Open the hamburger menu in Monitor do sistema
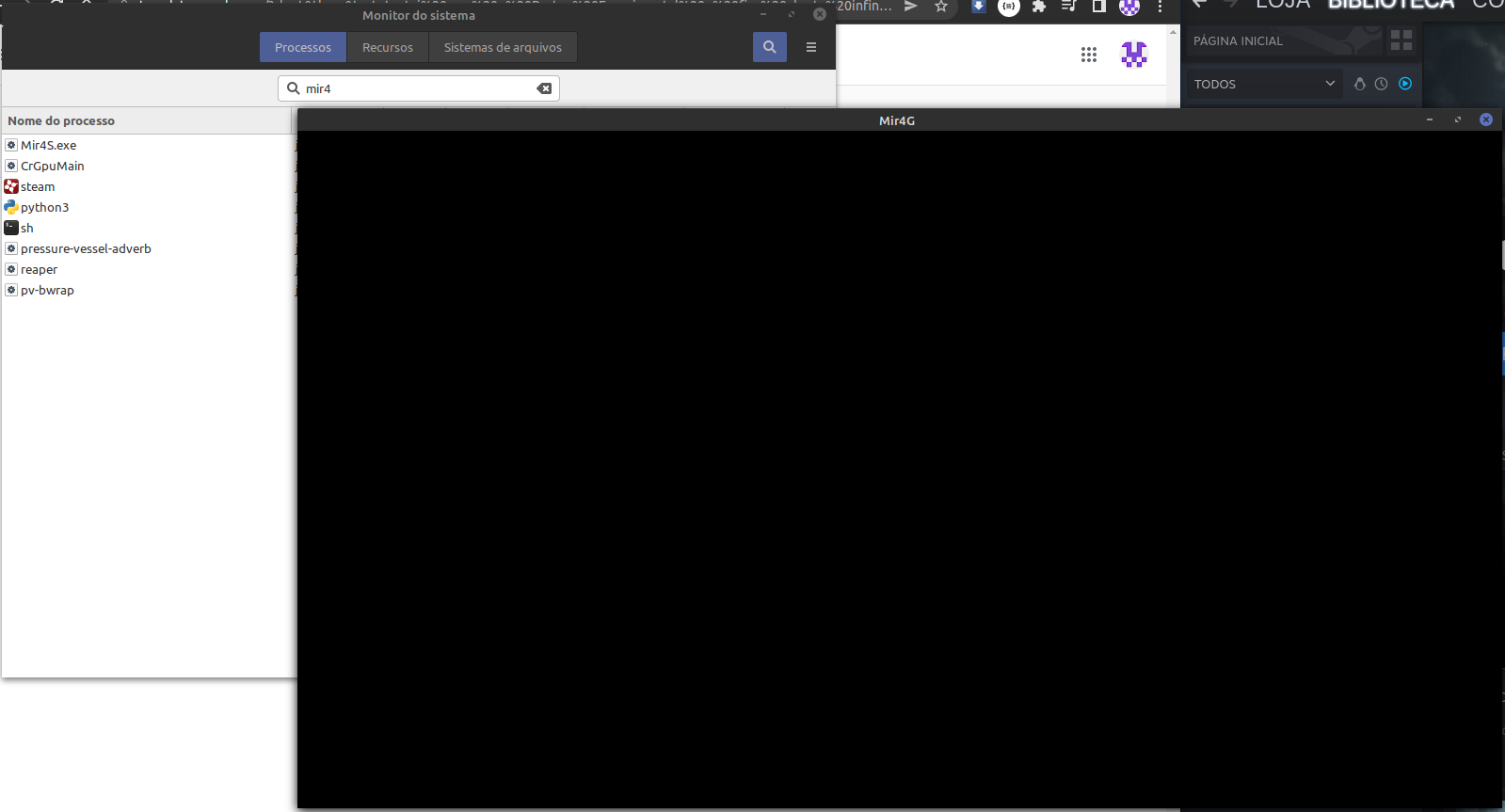The width and height of the screenshot is (1505, 812). pos(811,47)
